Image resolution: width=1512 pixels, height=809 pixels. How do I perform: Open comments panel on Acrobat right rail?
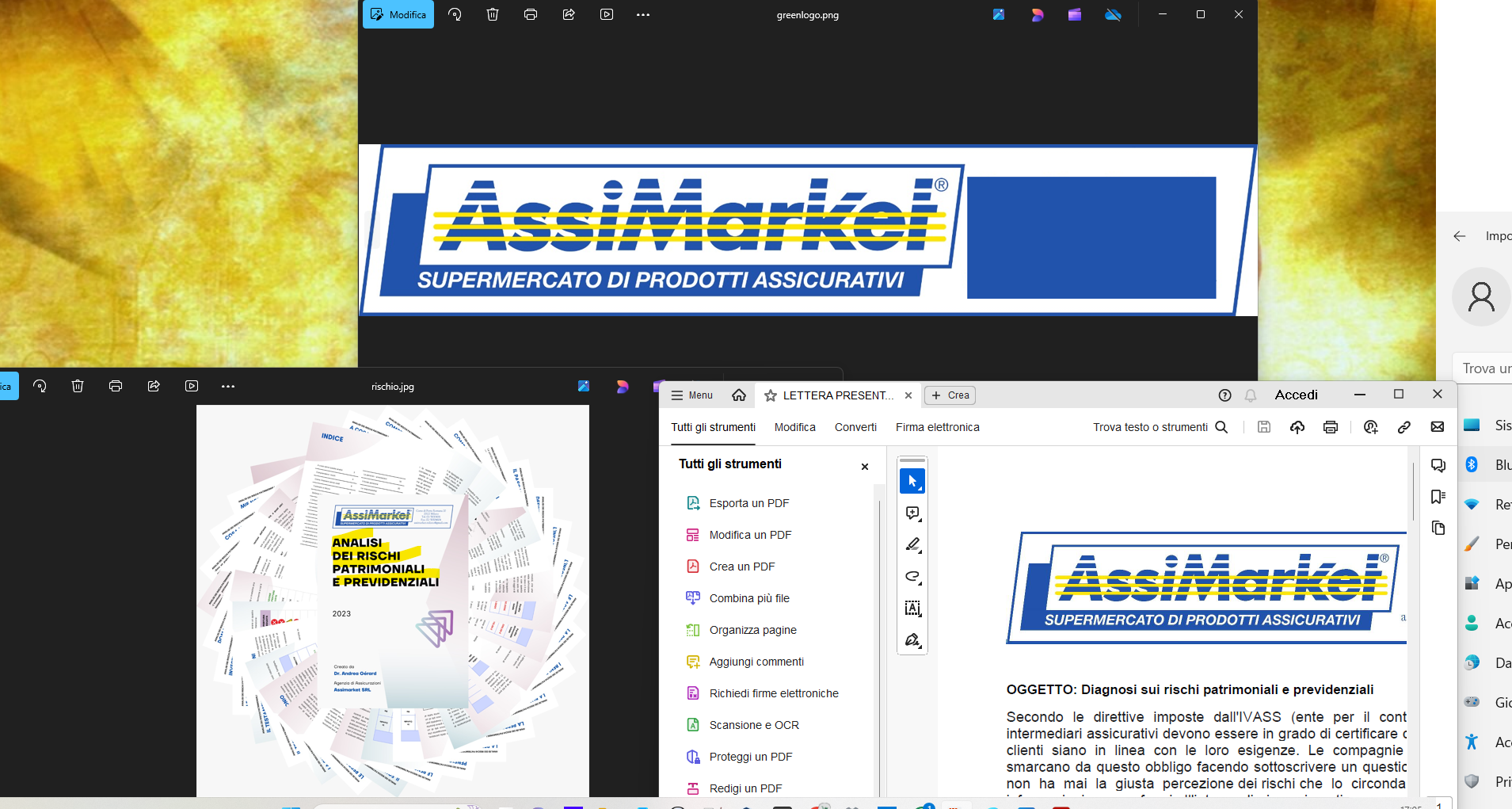(x=1438, y=465)
